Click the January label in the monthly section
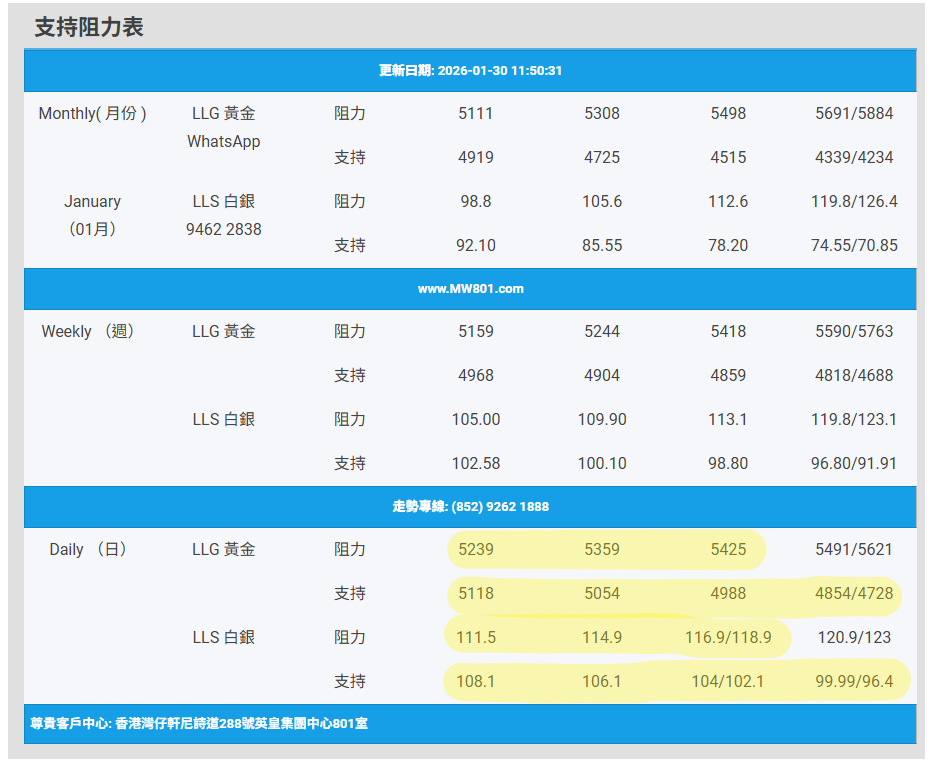Image resolution: width=932 pixels, height=762 pixels. 93,202
